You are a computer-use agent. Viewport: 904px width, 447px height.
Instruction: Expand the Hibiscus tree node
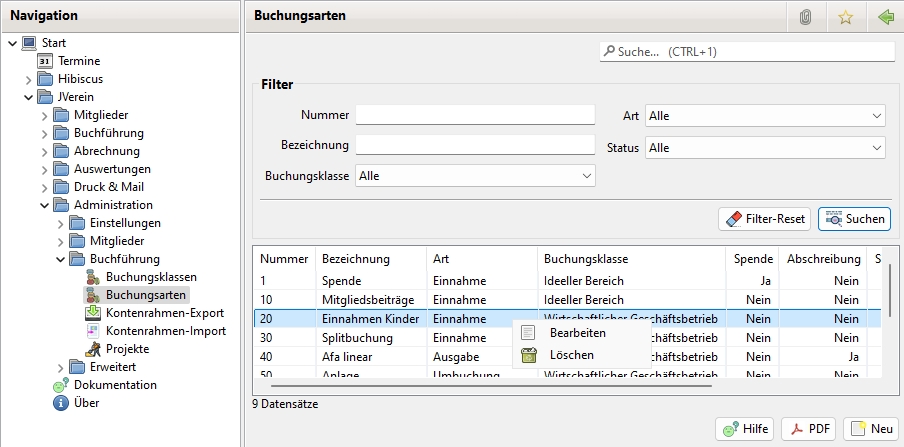[x=29, y=79]
